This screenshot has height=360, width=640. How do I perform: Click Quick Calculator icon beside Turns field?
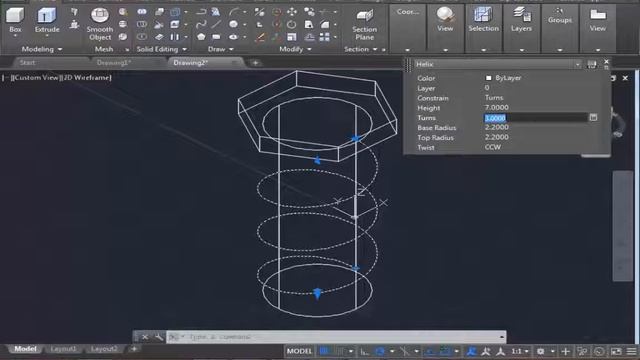[593, 118]
